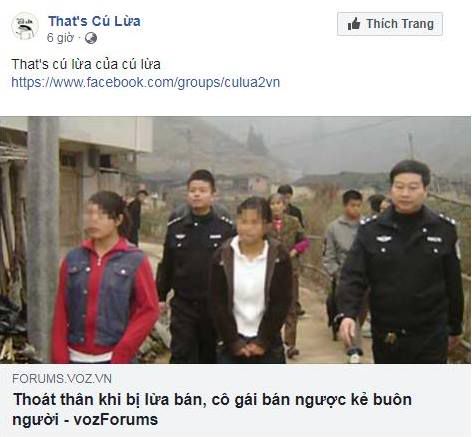
Task: Open the "6 giờ" post timestamp
Action: (60, 38)
